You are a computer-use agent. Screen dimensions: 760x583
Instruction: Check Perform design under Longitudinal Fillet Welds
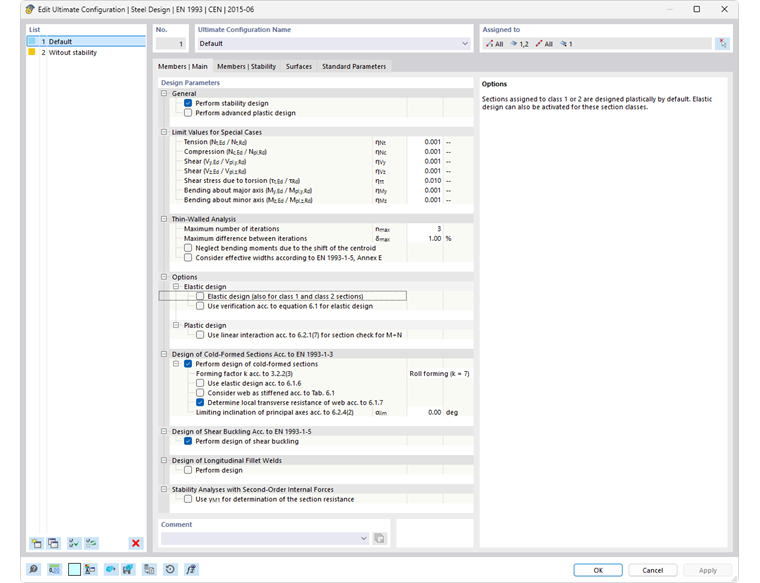click(188, 470)
